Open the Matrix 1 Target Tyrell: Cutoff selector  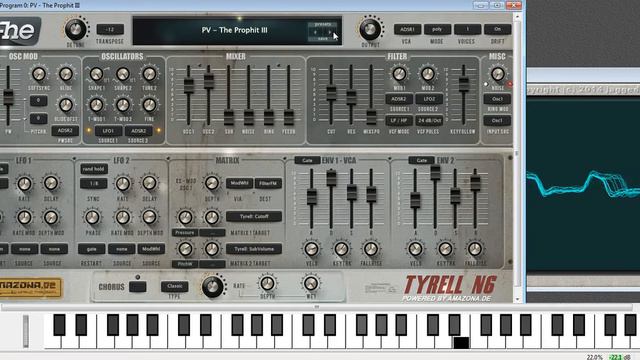[x=254, y=216]
